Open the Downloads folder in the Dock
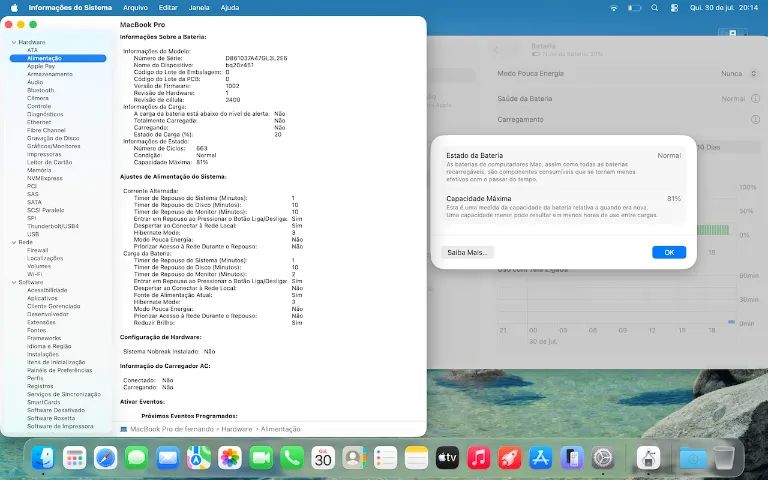The height and width of the screenshot is (480, 768). 693,458
